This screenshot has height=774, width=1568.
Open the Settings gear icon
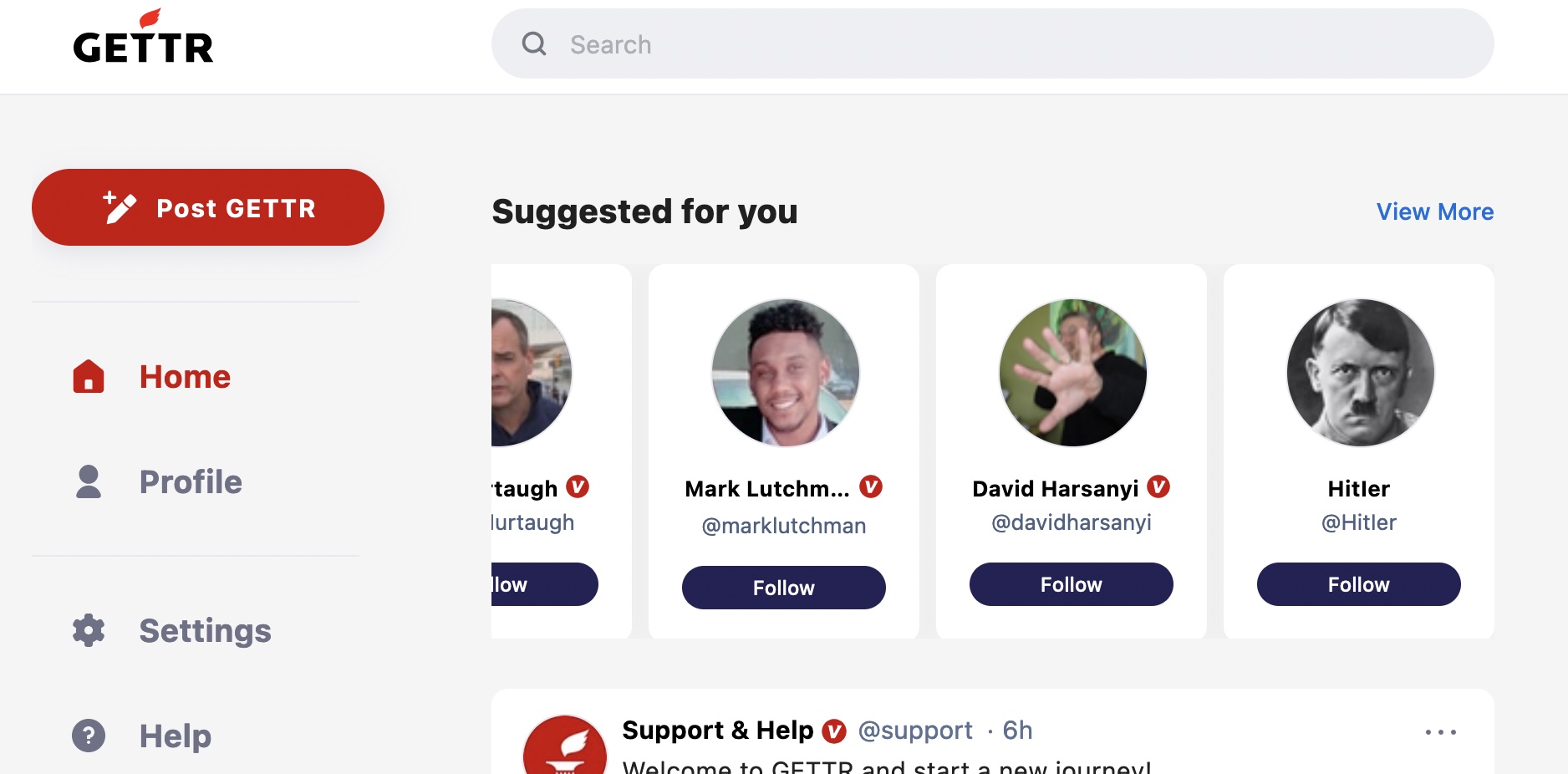pos(89,630)
